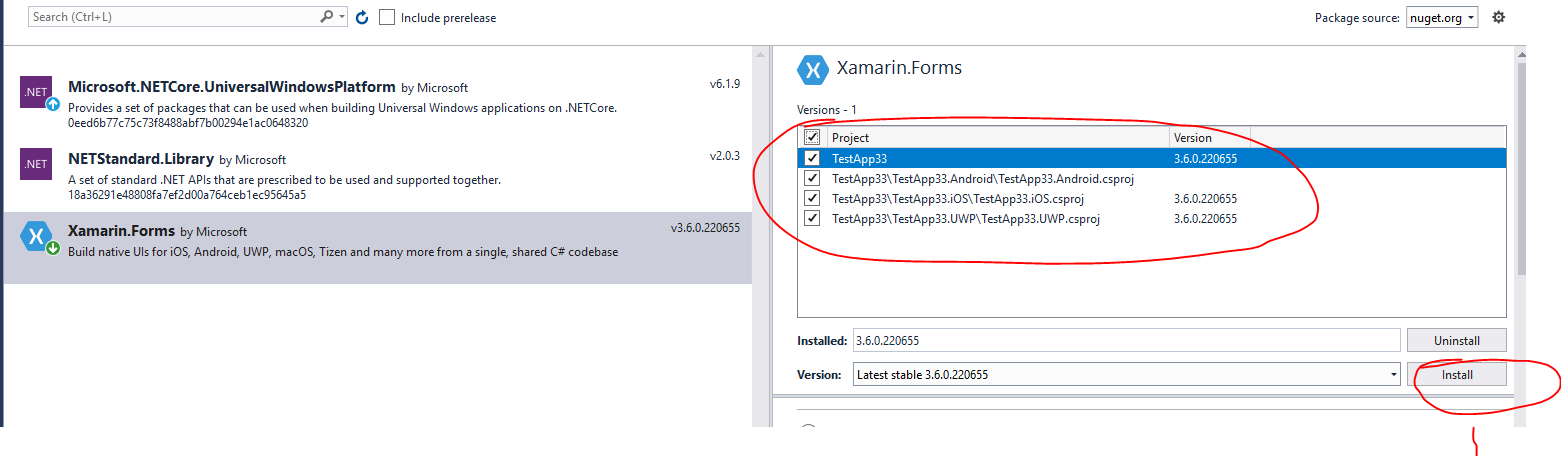The width and height of the screenshot is (1561, 456).
Task: Click the v2.0.3 version label
Action: 724,156
